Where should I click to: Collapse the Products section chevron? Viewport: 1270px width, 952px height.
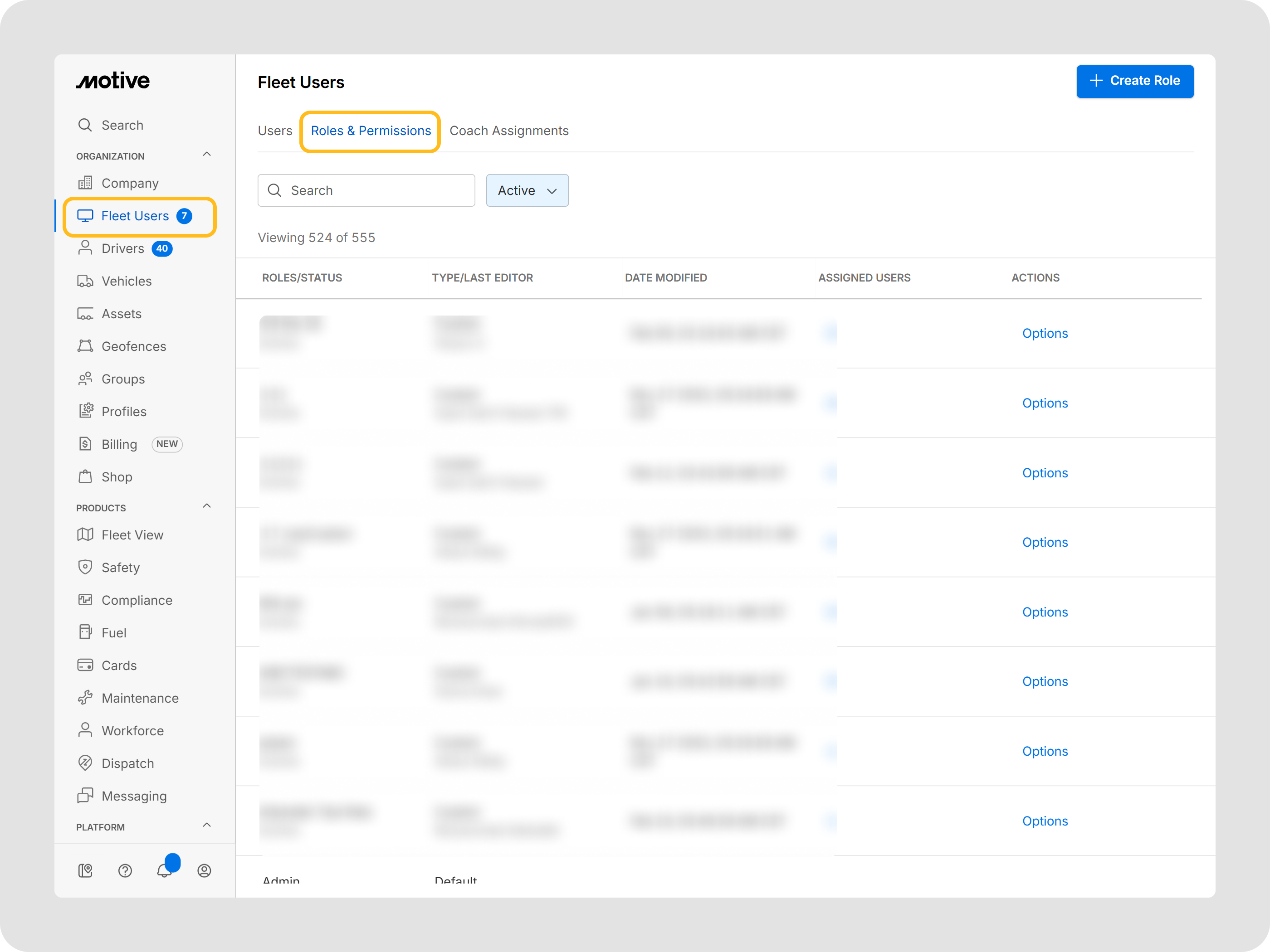pos(207,506)
